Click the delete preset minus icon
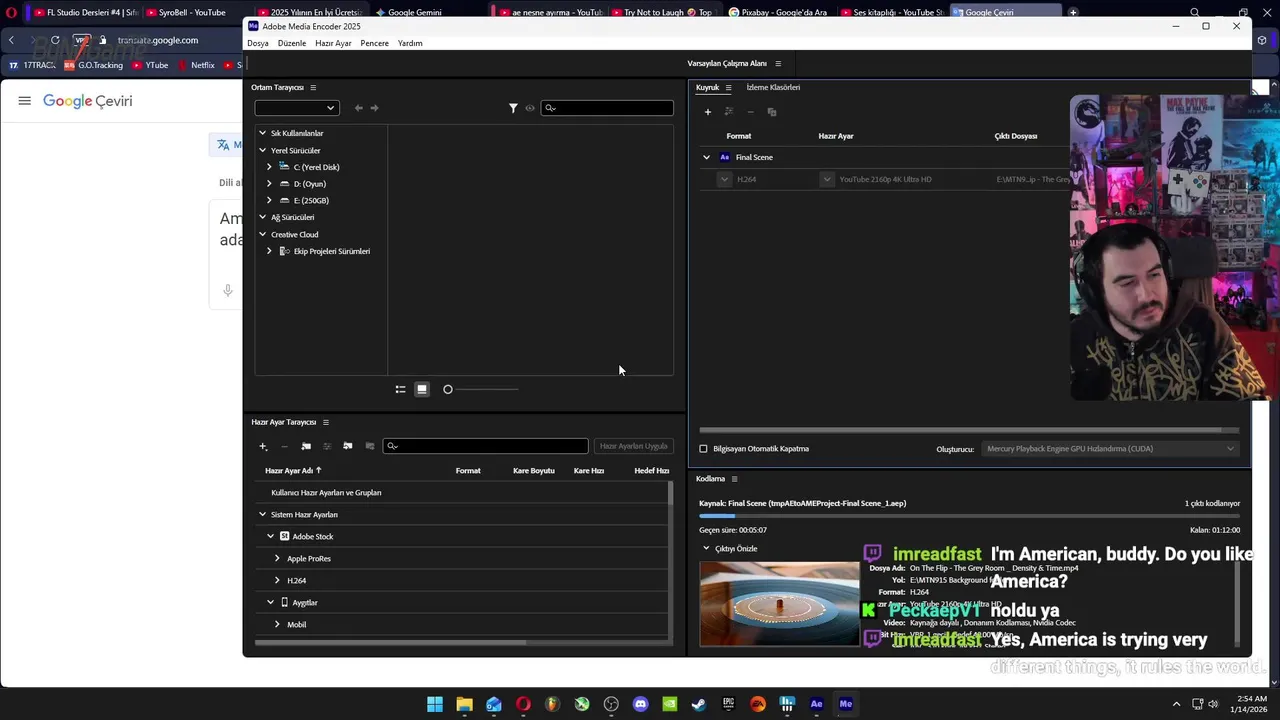The height and width of the screenshot is (720, 1280). pyautogui.click(x=284, y=446)
